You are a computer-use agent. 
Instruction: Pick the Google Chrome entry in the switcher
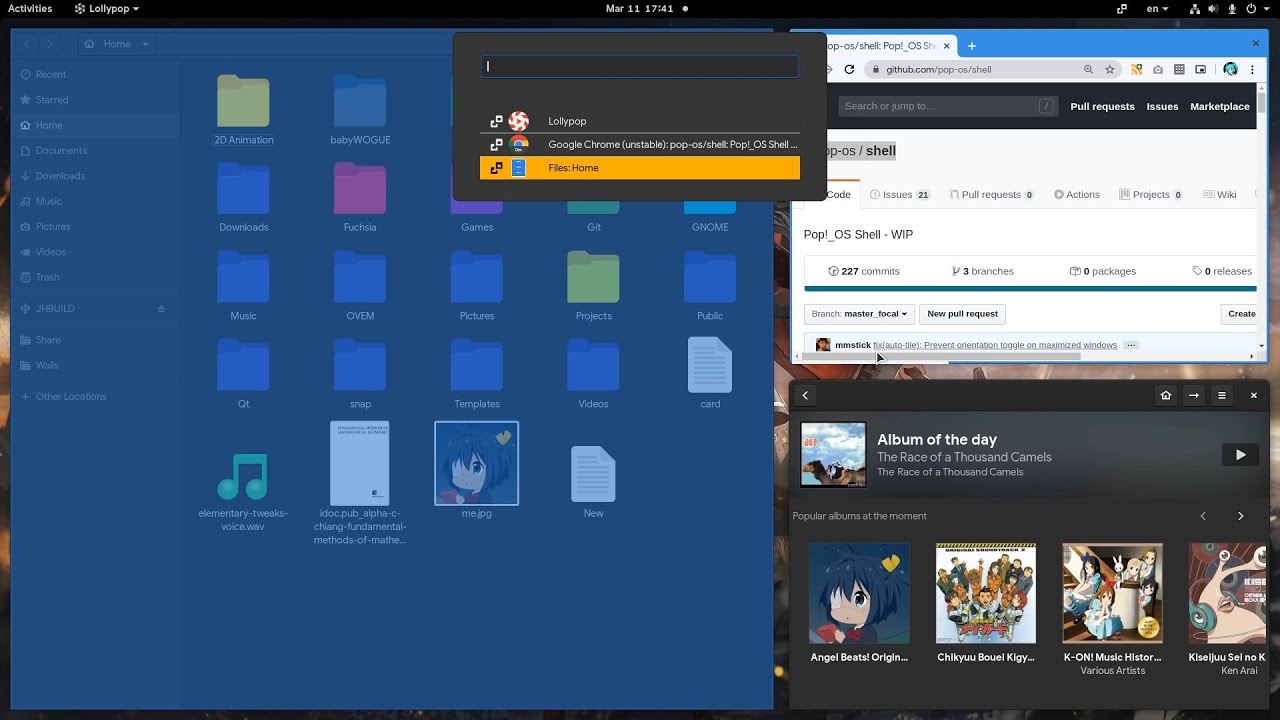pos(640,145)
